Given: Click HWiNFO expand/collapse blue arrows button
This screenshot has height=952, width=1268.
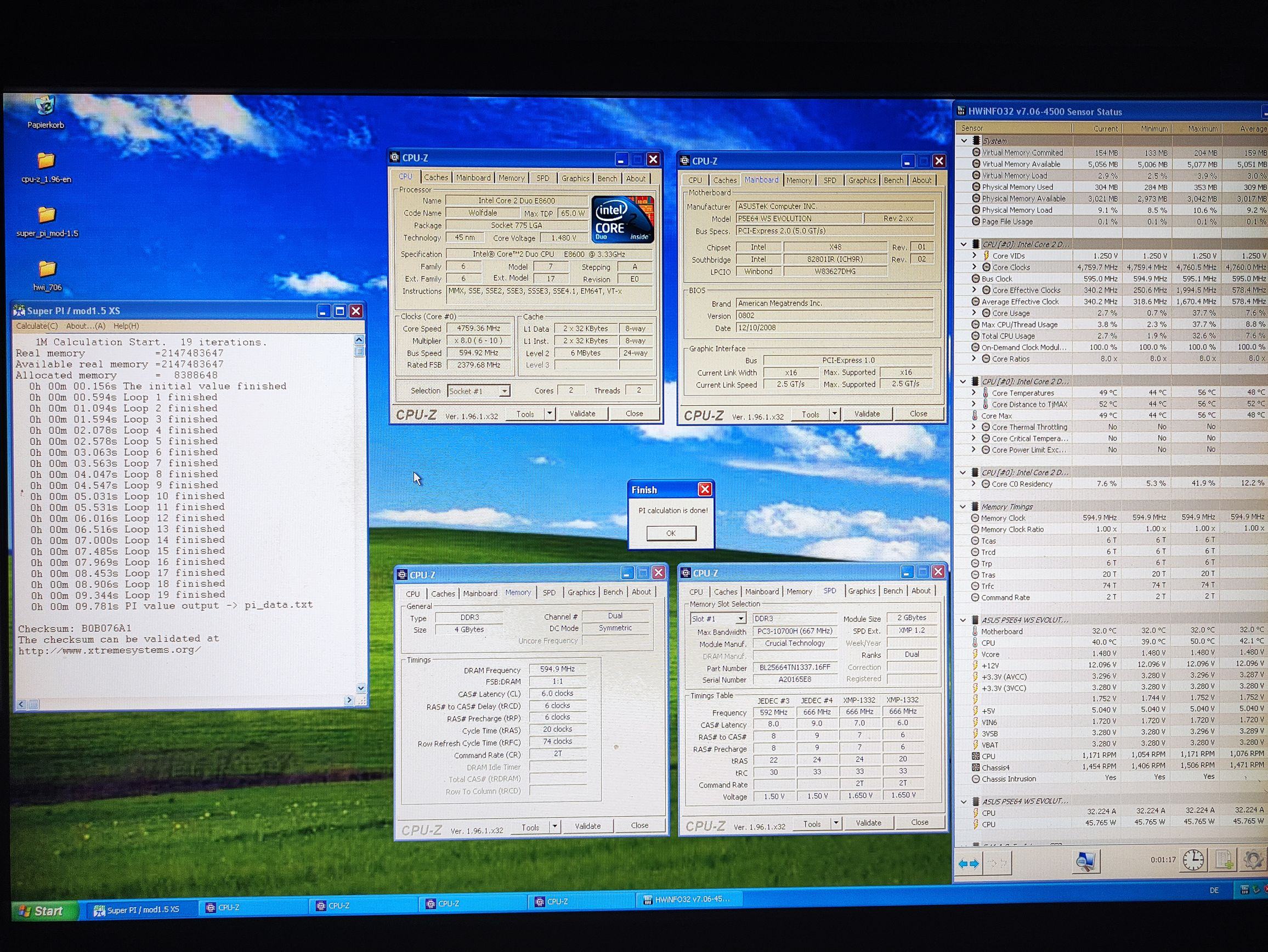Looking at the screenshot, I should [967, 863].
